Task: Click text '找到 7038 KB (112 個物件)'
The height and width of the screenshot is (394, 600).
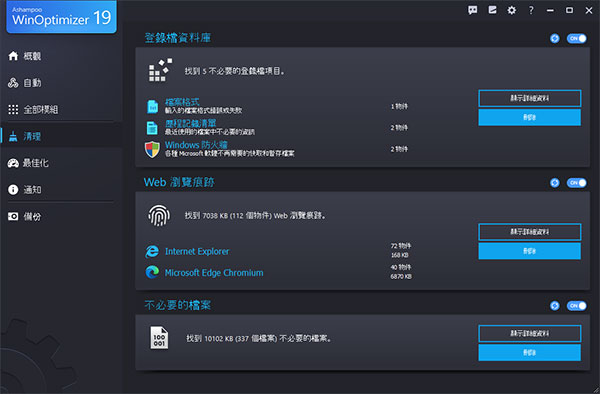Action: tap(228, 216)
